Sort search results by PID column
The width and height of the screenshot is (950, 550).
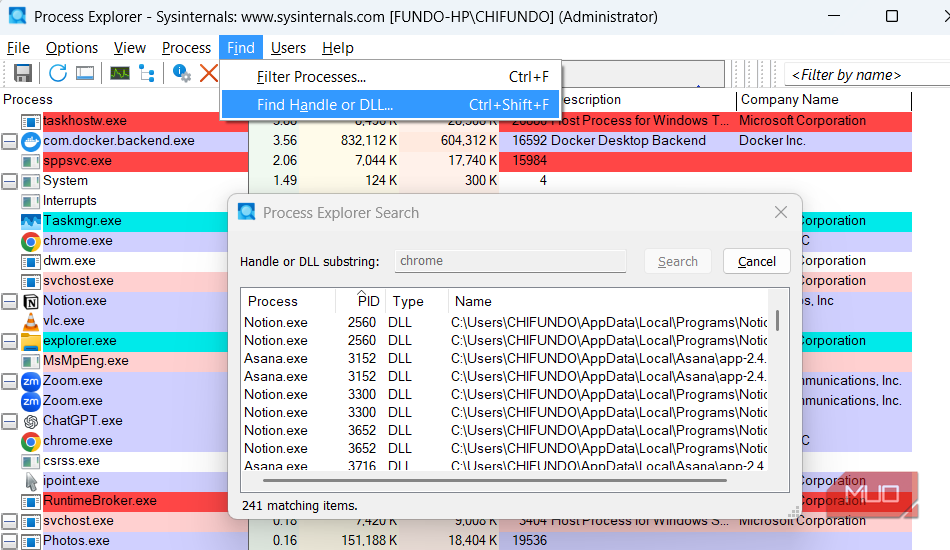[x=362, y=301]
